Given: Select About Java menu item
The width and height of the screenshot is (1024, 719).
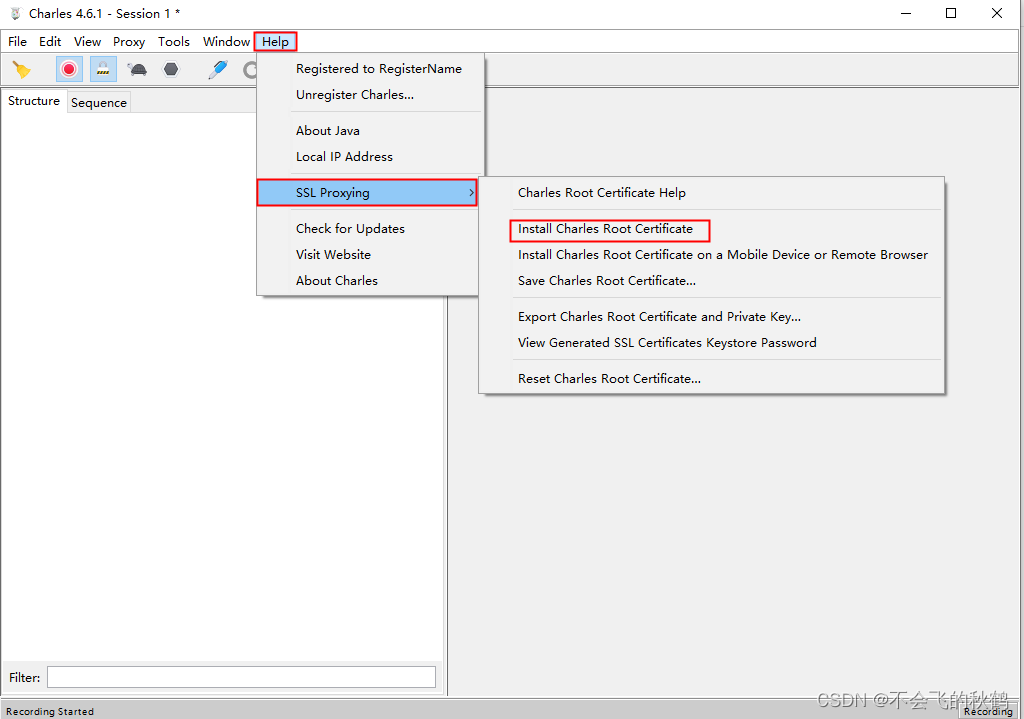Looking at the screenshot, I should pyautogui.click(x=370, y=131).
